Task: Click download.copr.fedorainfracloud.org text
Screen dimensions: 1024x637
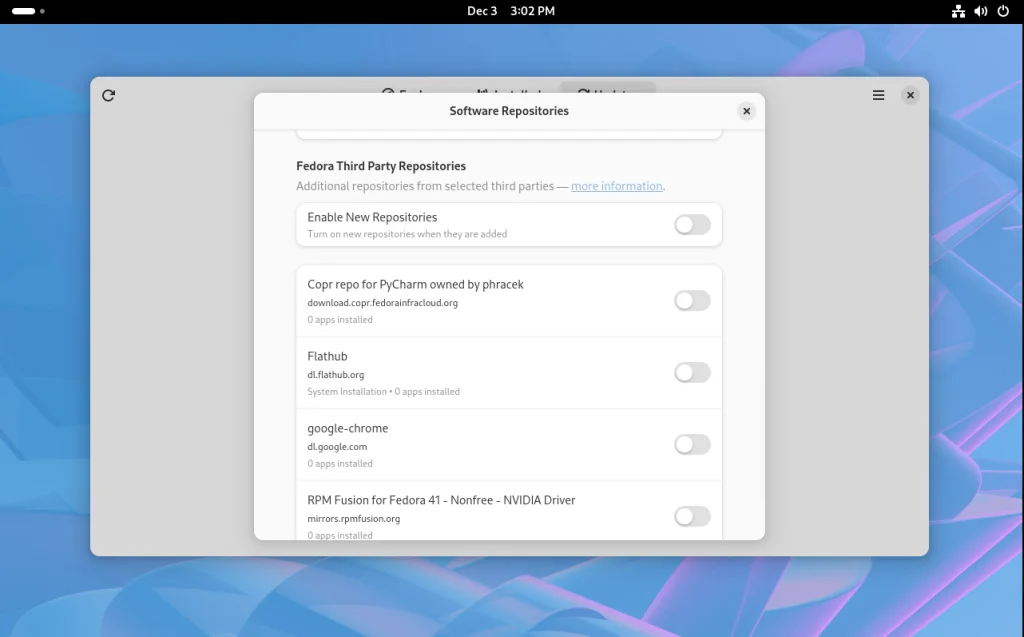Action: [x=382, y=303]
